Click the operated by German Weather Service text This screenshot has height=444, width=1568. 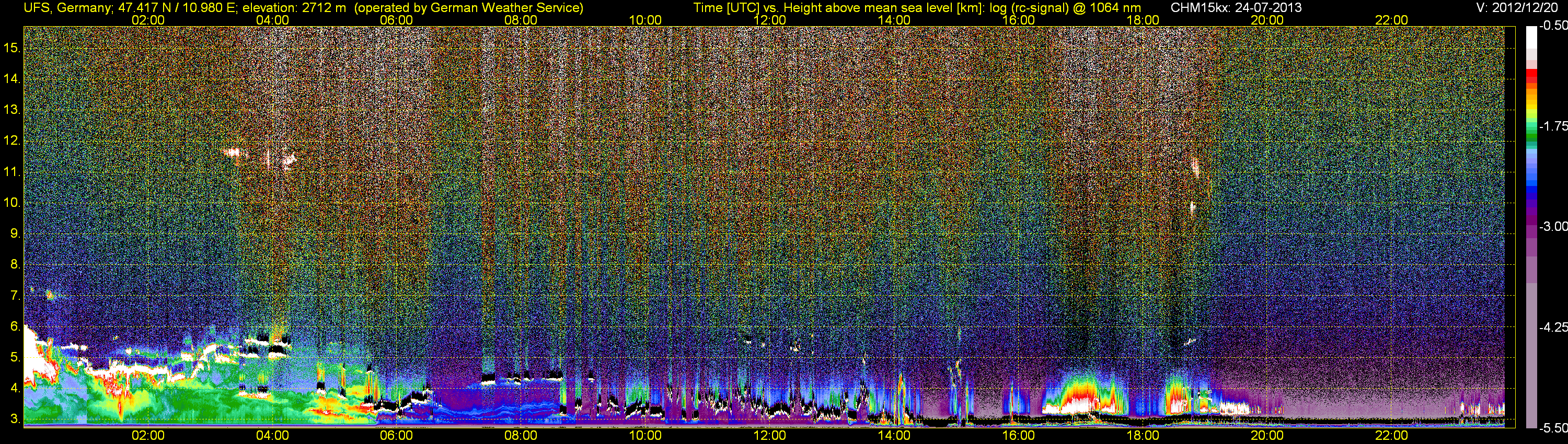click(468, 8)
